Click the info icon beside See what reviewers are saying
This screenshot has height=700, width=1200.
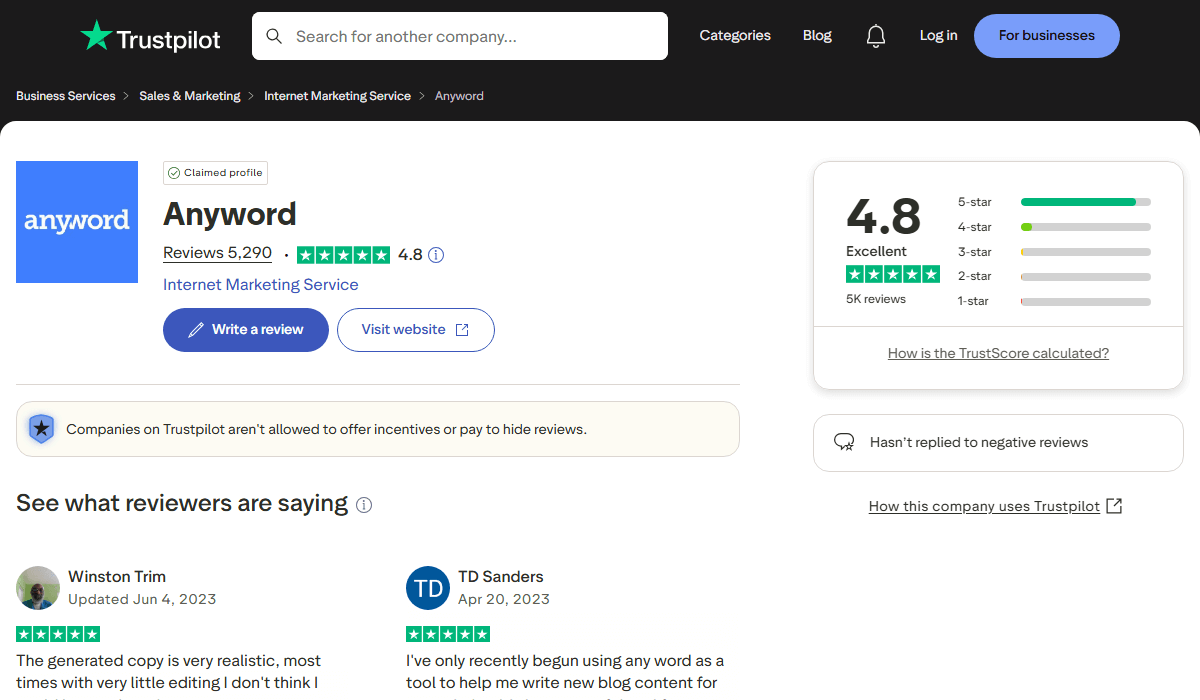(363, 505)
